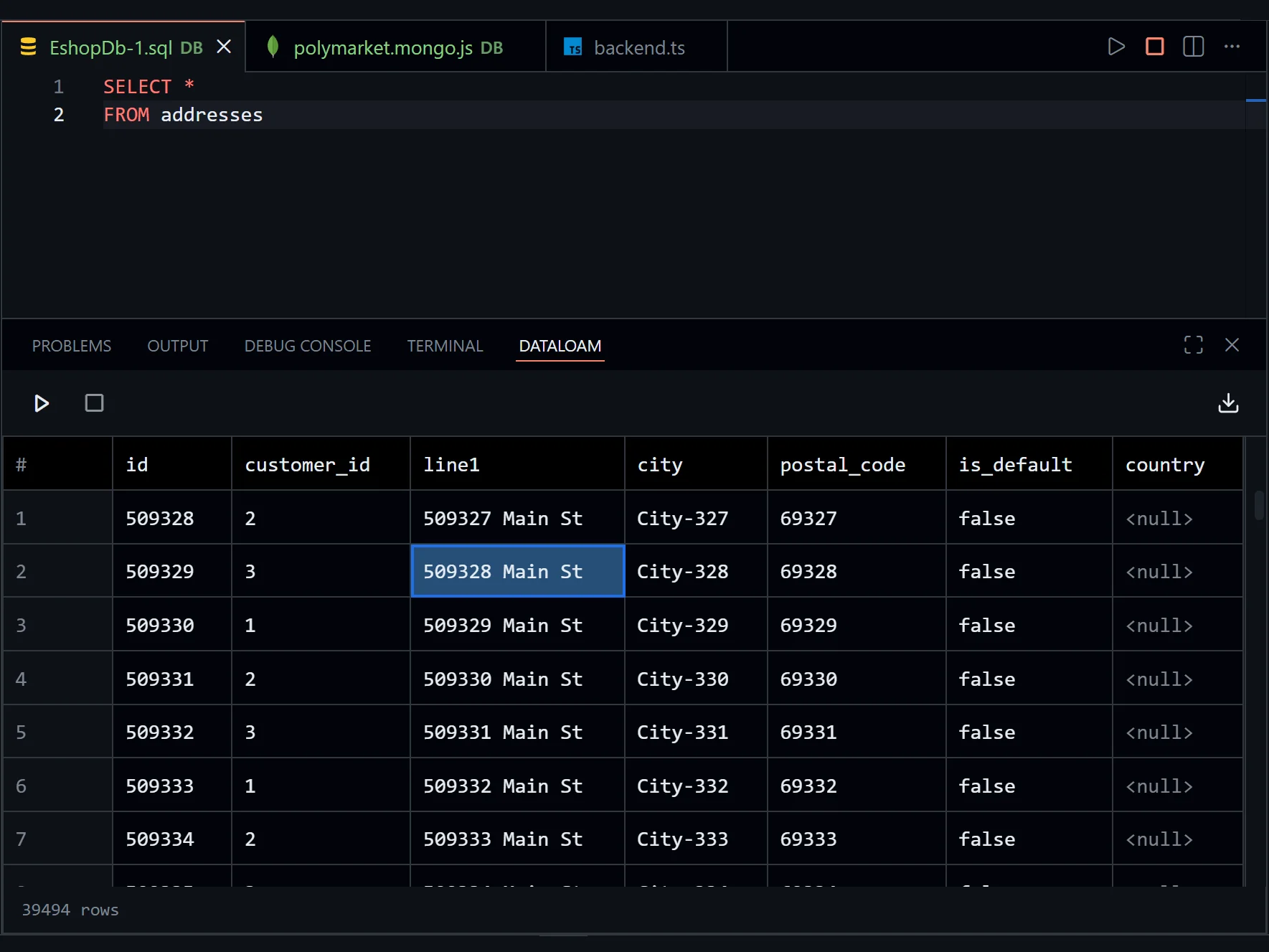The height and width of the screenshot is (952, 1269).
Task: Stop query execution in editor toolbar
Action: click(1155, 47)
